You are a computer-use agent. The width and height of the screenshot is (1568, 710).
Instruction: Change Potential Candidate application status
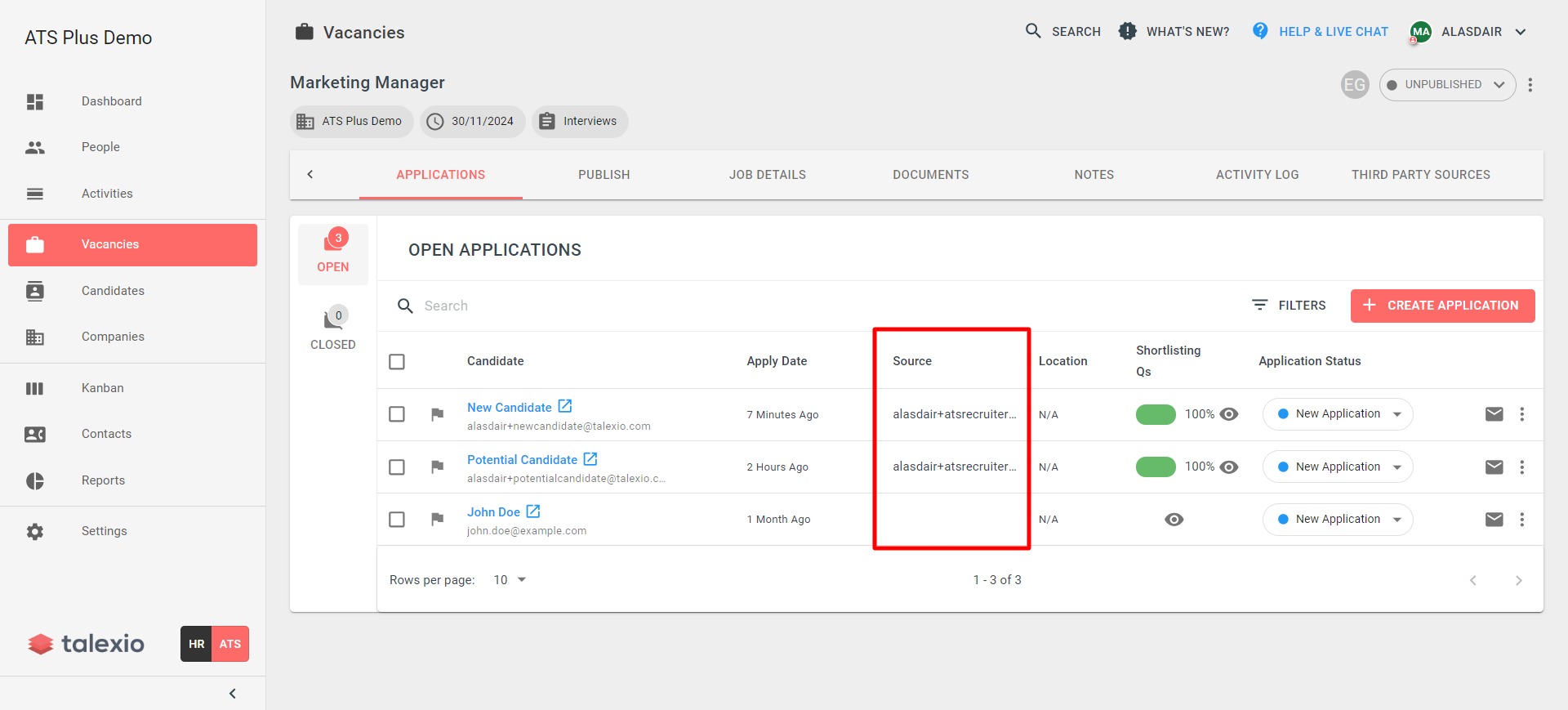pos(1338,467)
